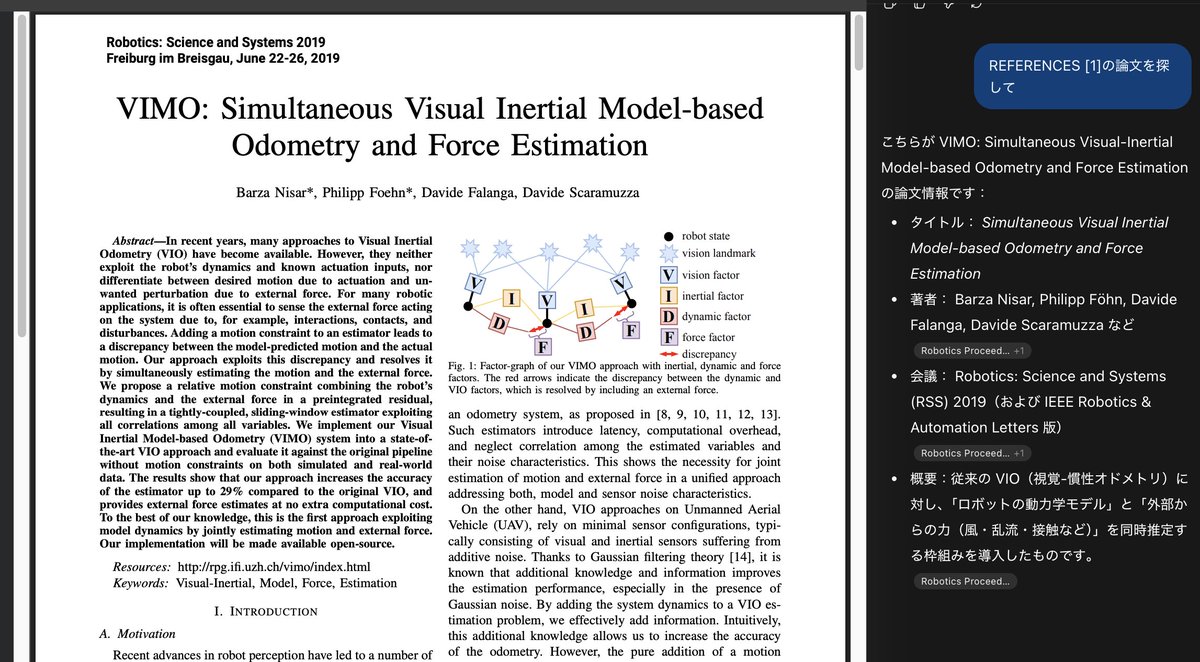This screenshot has height=662, width=1200.
Task: Open the citation chip under the 会議 conference line
Action: pos(972,453)
